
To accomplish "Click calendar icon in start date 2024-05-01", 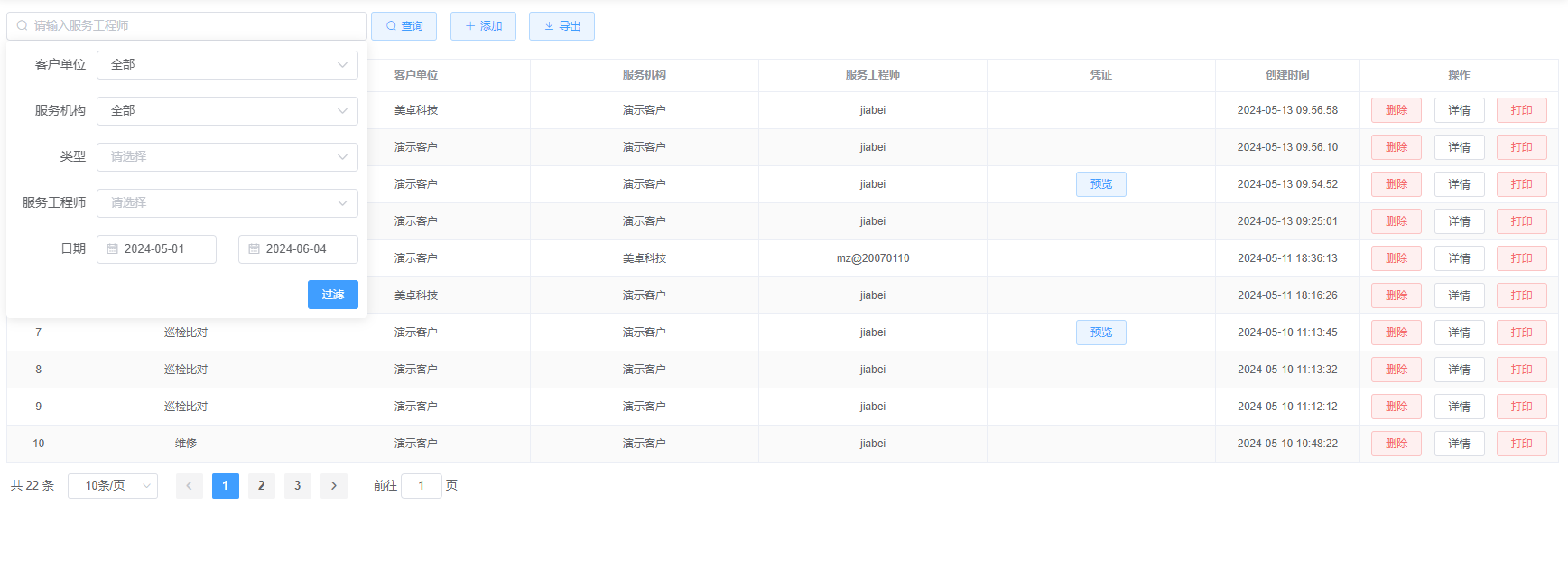I will 113,249.
